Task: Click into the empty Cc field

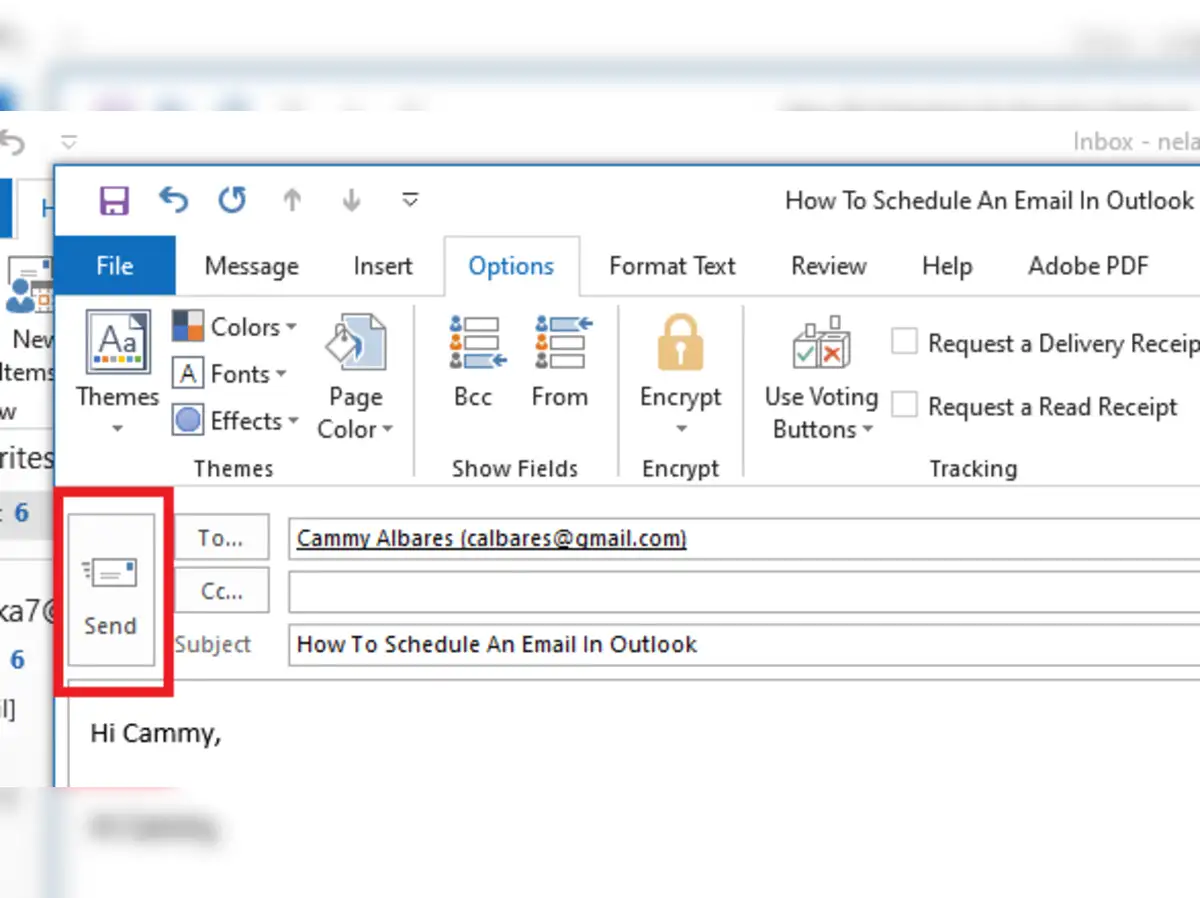Action: point(744,590)
